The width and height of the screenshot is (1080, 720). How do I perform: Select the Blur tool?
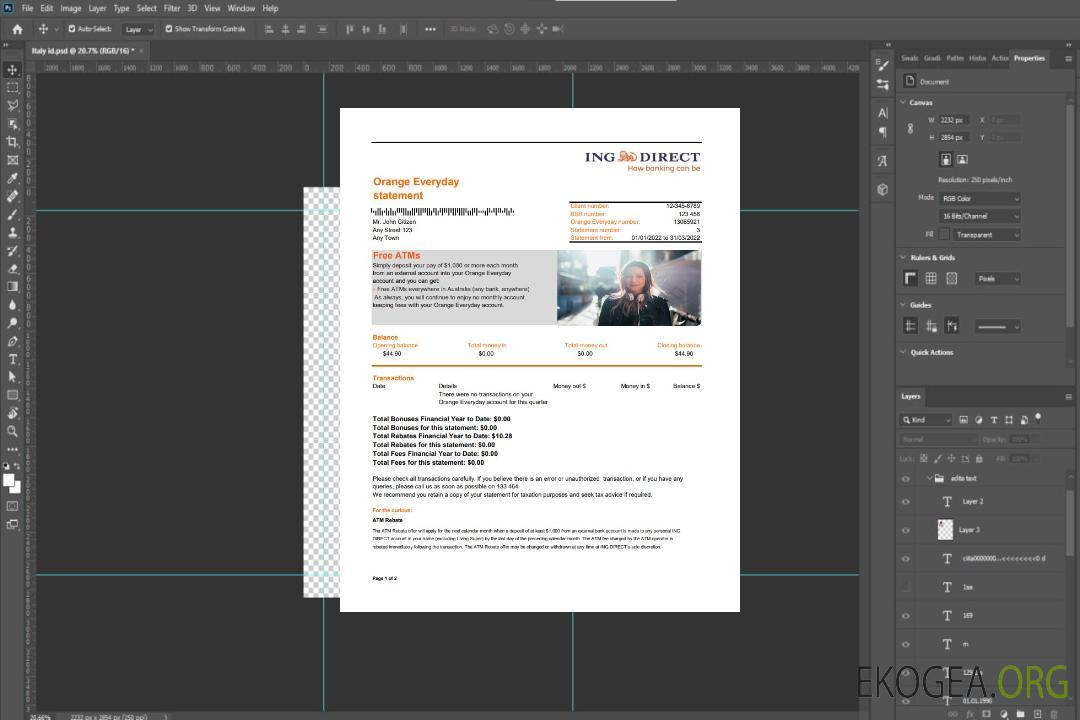click(12, 305)
